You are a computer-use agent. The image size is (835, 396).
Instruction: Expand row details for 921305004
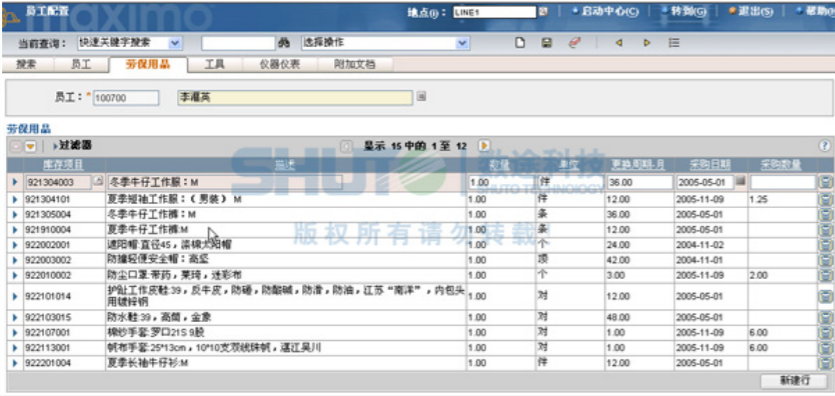[15, 214]
